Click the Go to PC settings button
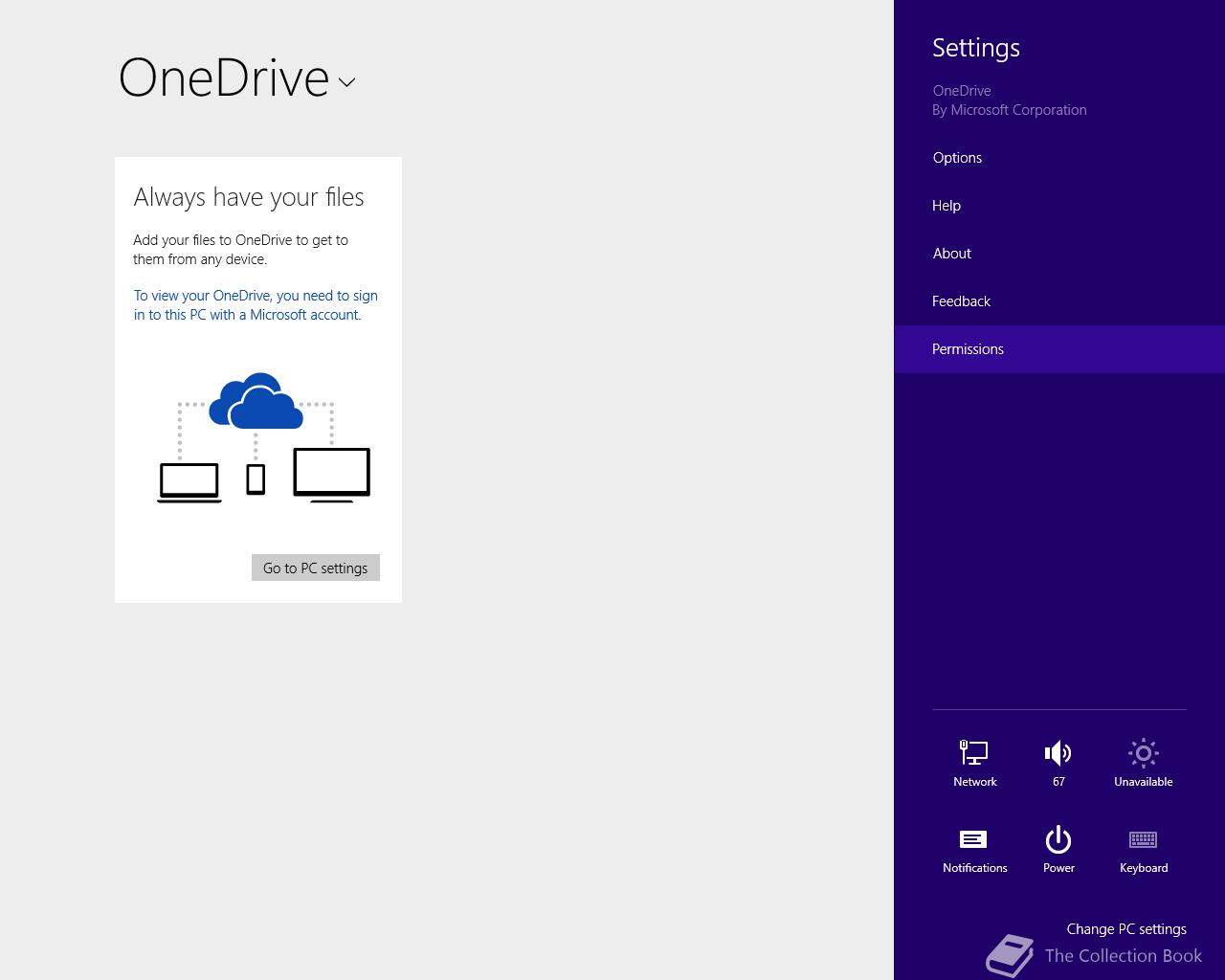Screen dimensions: 1225x980 pyautogui.click(x=316, y=568)
